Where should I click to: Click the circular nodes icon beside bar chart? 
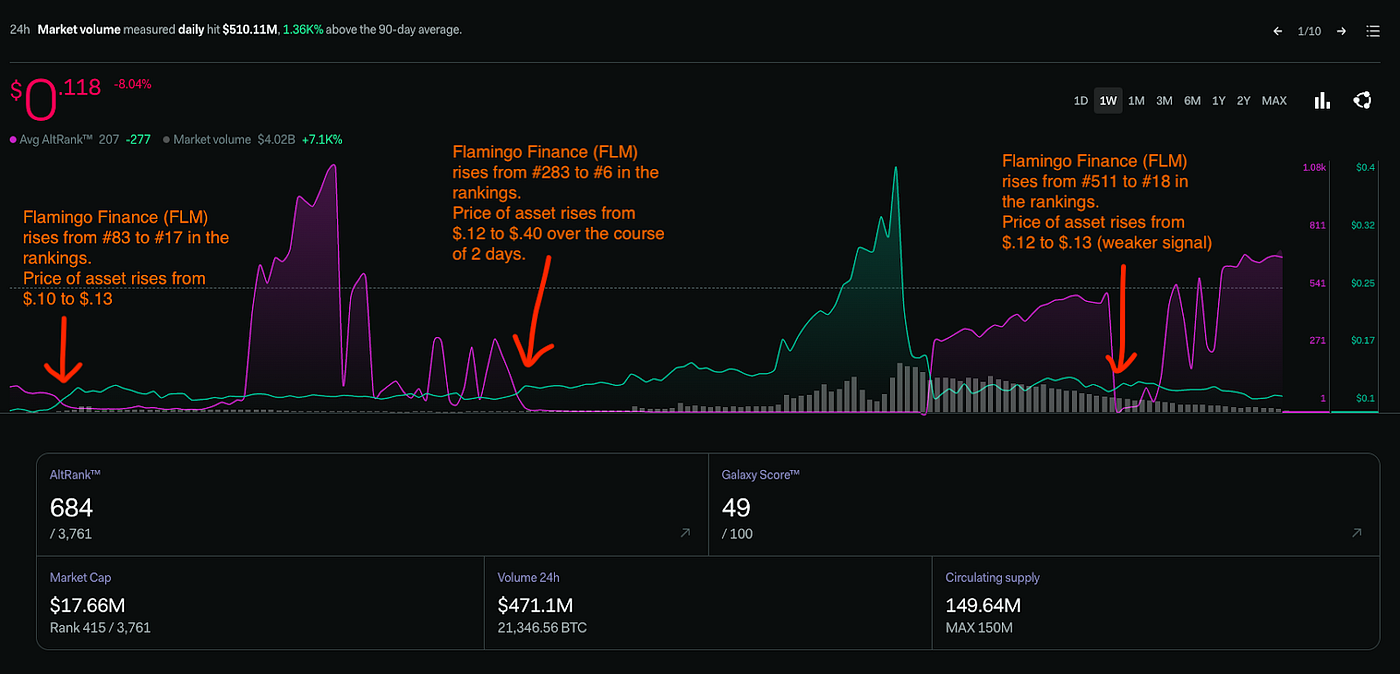[x=1361, y=100]
